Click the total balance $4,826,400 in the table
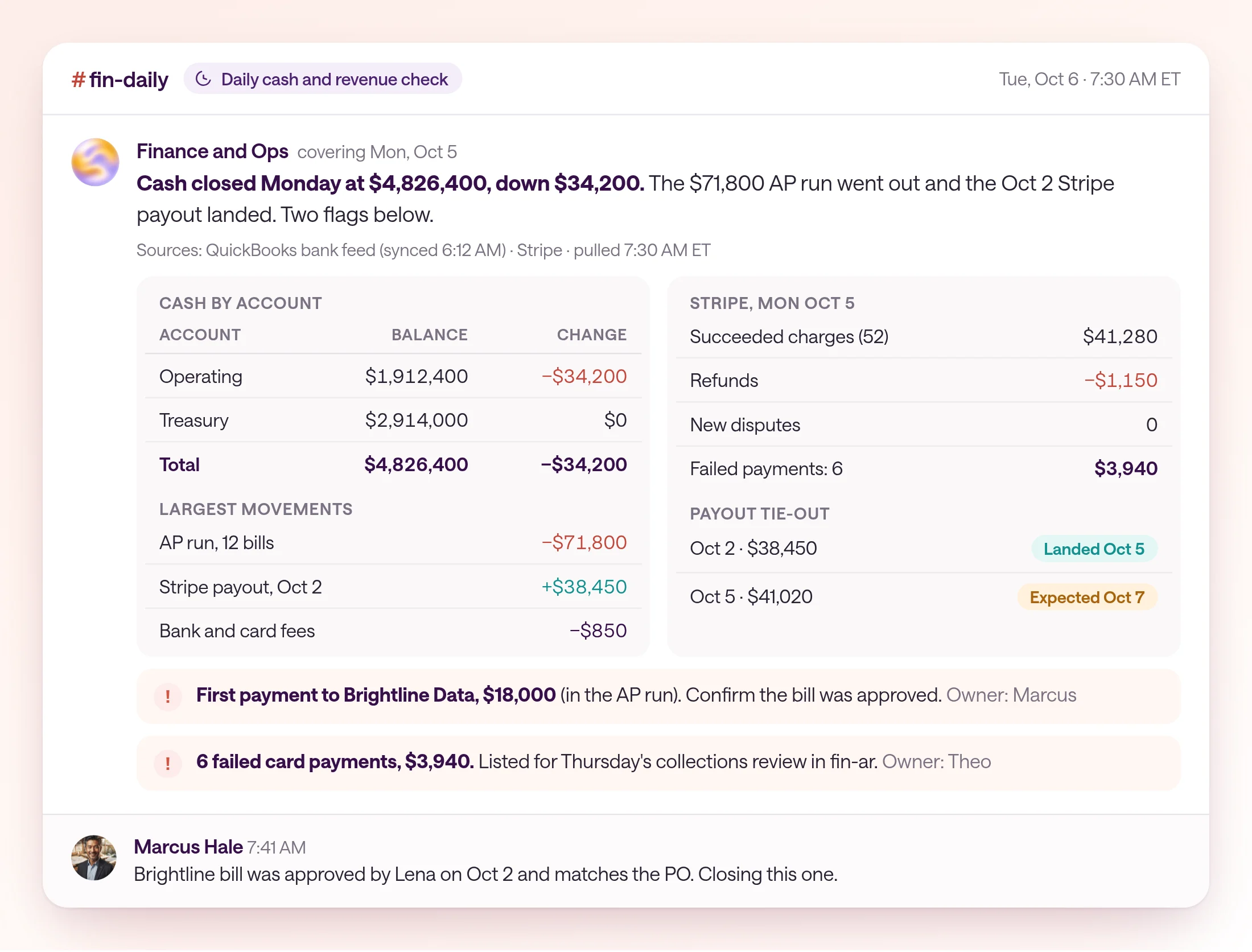Image resolution: width=1252 pixels, height=952 pixels. pos(417,465)
